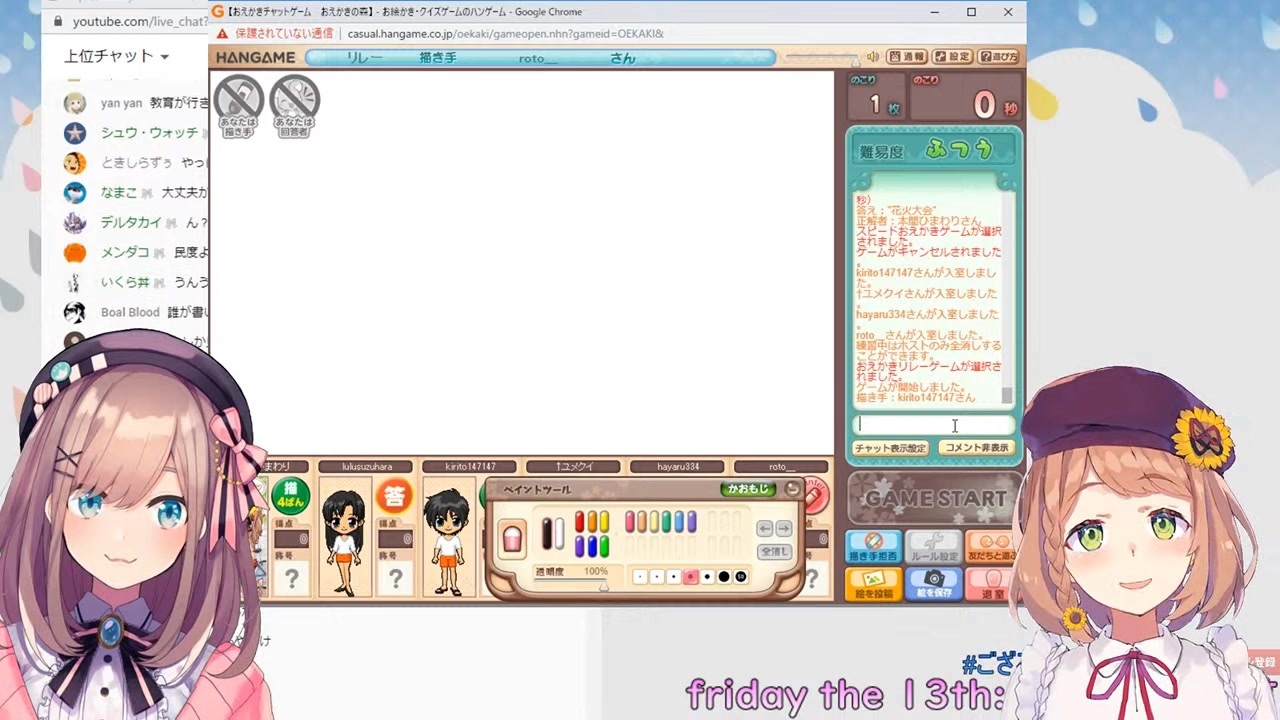The height and width of the screenshot is (720, 1280).
Task: Open the 設定 settings button
Action: (952, 57)
